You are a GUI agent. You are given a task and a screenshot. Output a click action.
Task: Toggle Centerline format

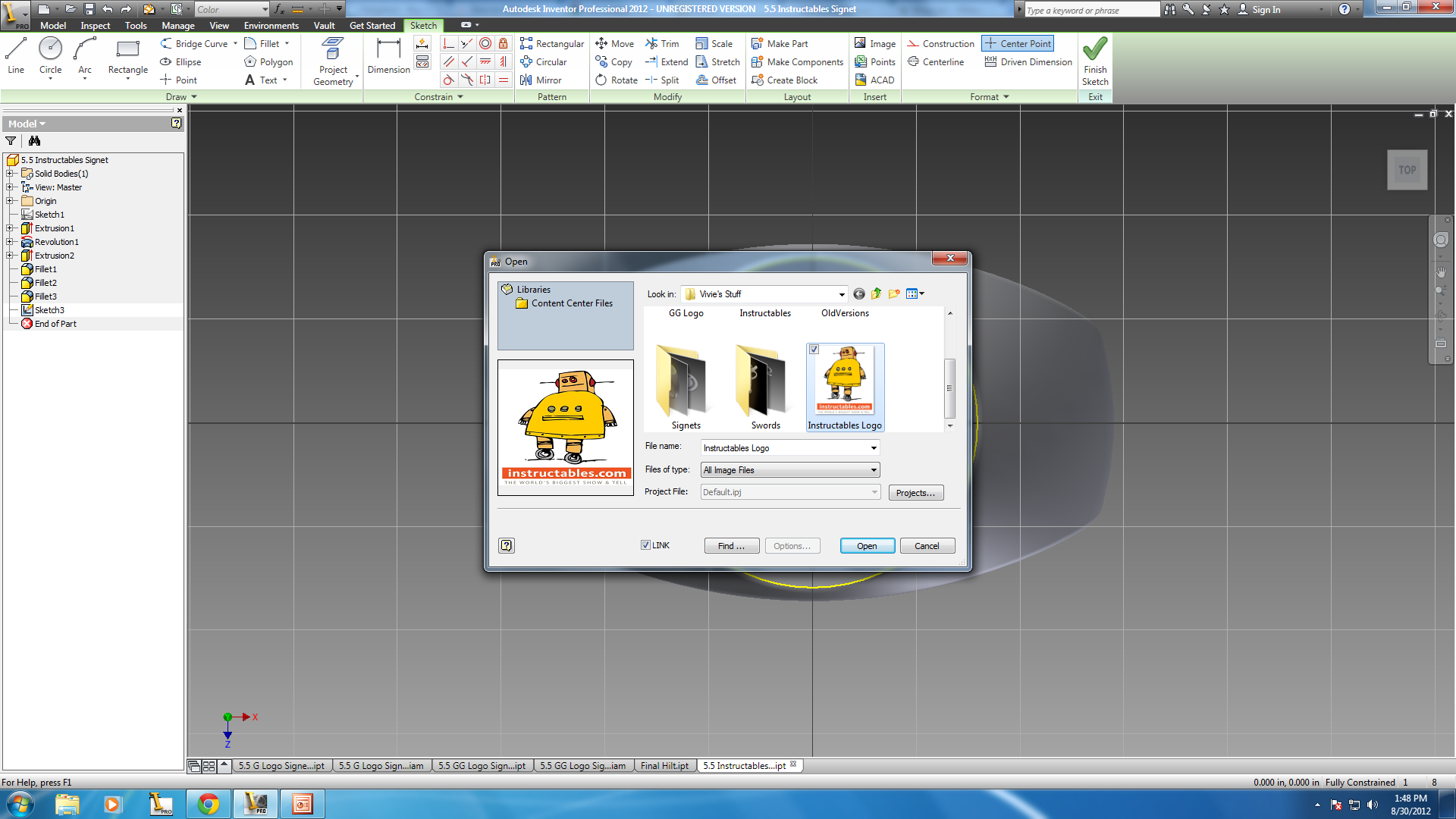[936, 61]
